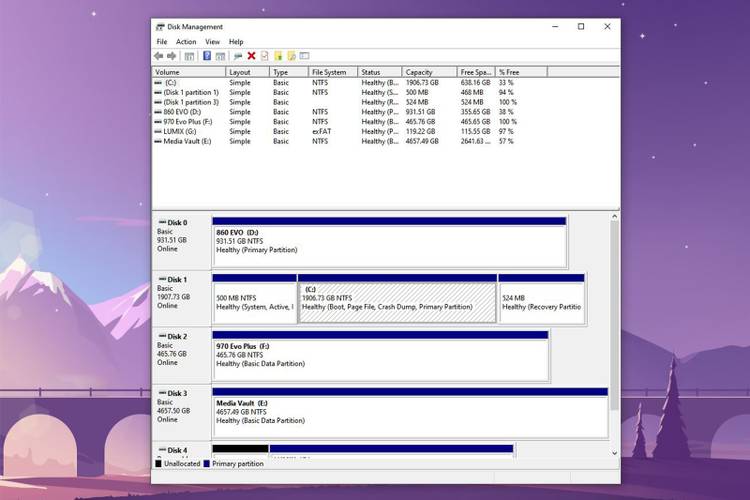The image size is (750, 500).
Task: Select 524 MB recovery partition block
Action: [541, 299]
